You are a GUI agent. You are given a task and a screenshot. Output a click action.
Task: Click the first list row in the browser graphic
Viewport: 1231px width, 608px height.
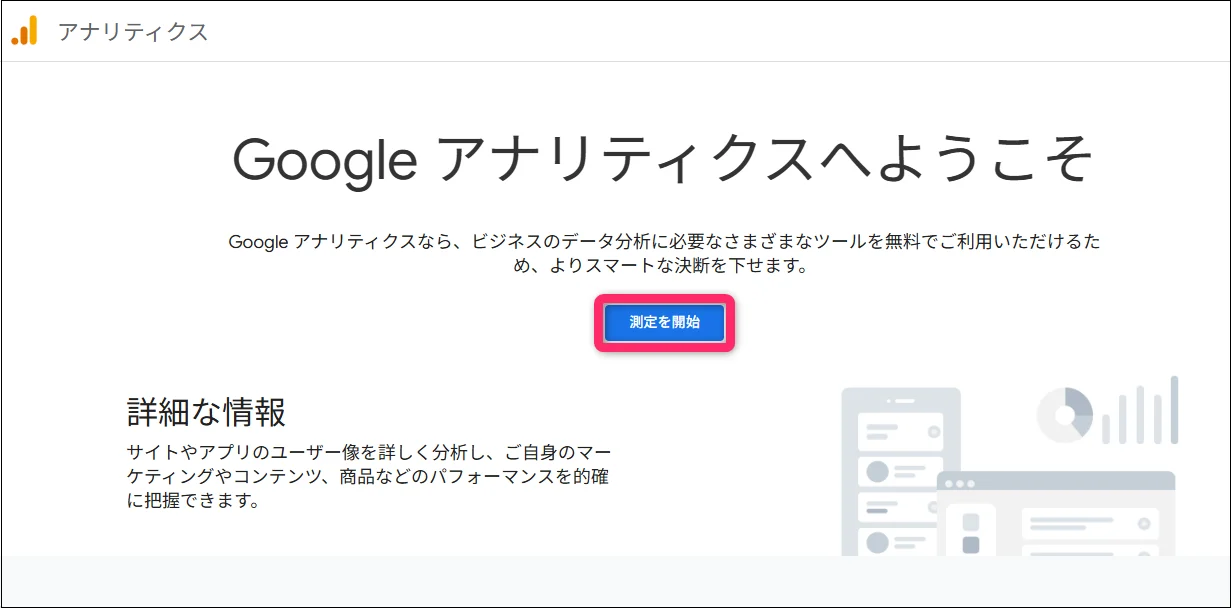[x=1089, y=524]
